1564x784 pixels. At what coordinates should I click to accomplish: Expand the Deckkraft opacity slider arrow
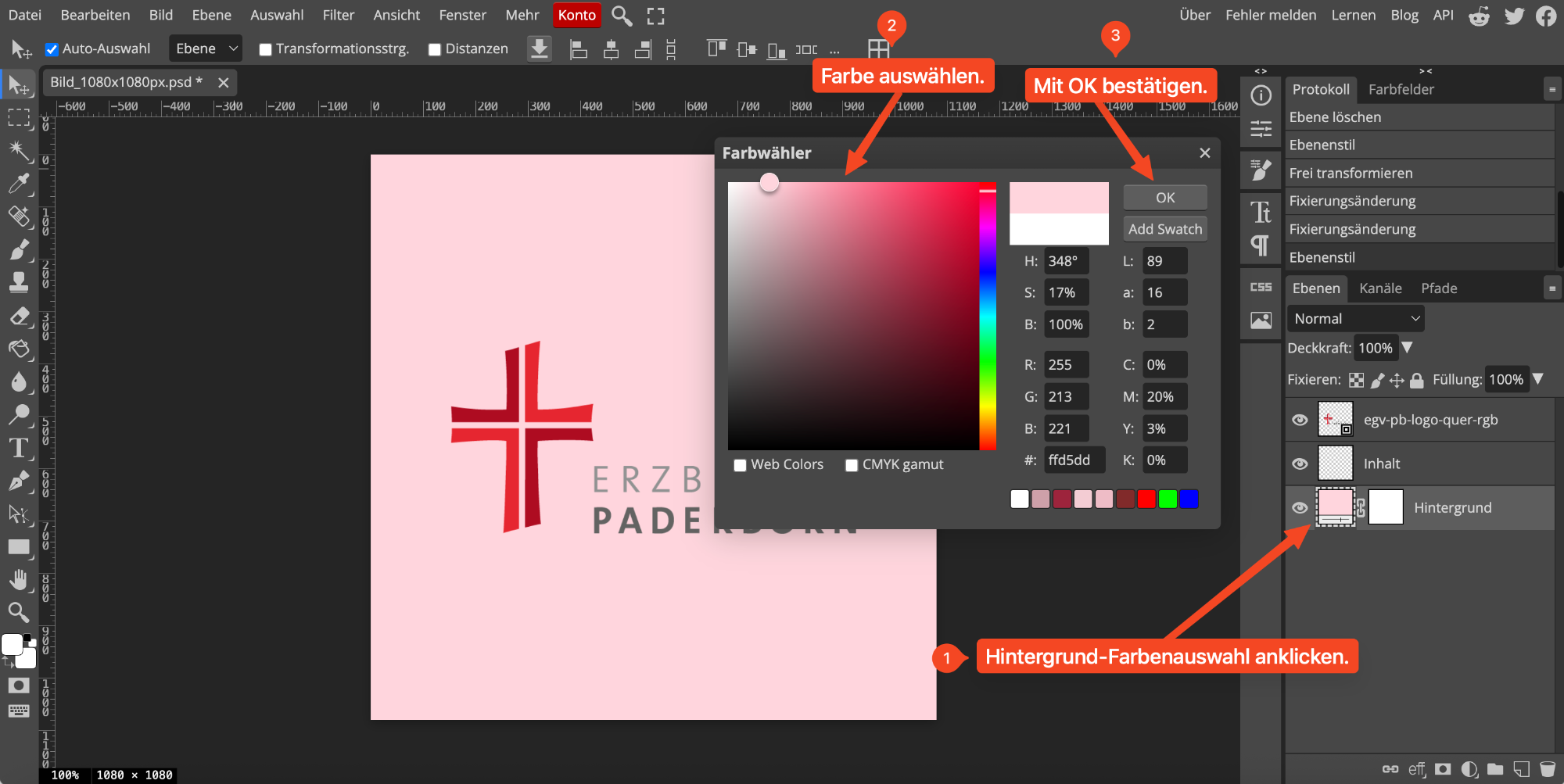tap(1408, 348)
